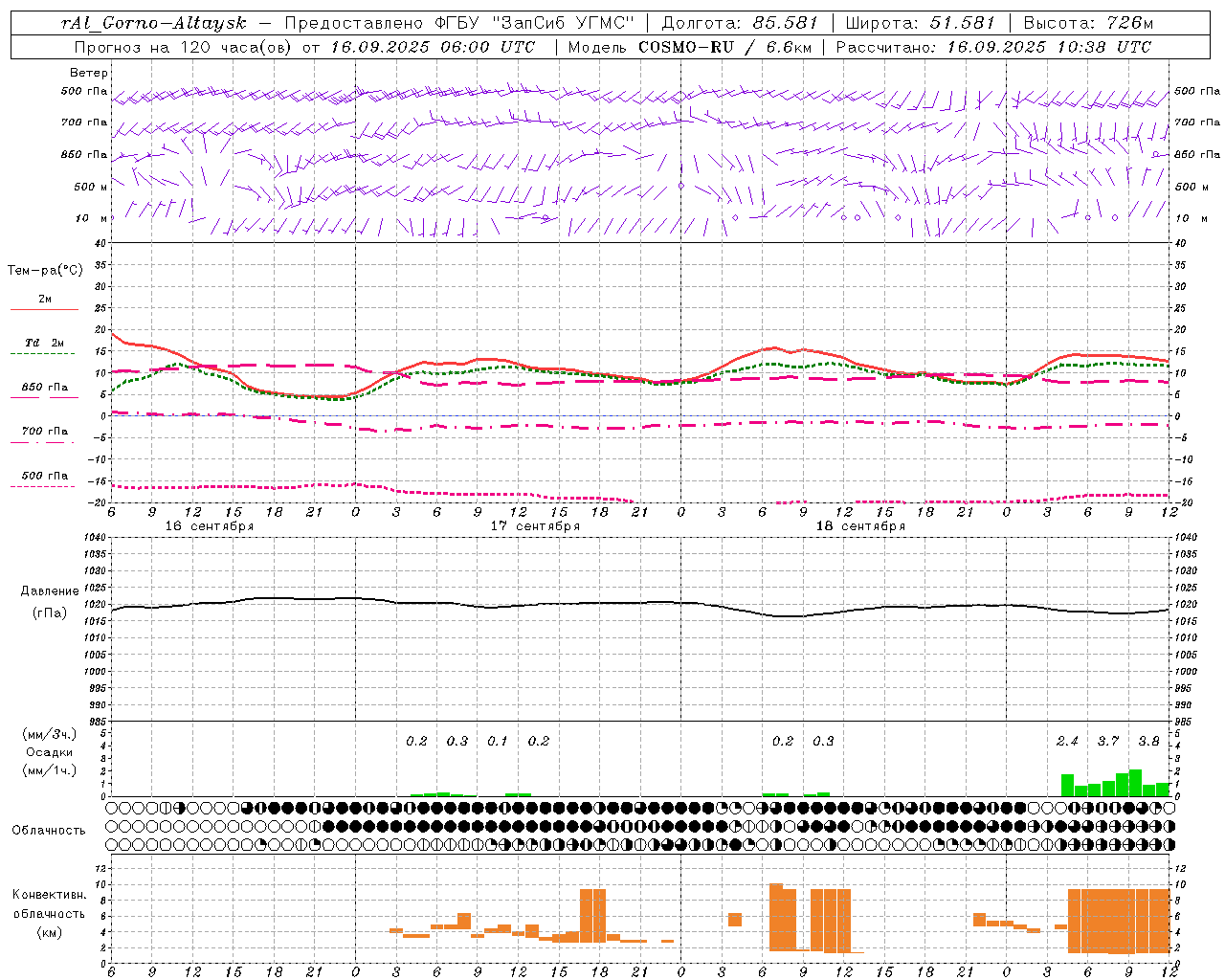Select the Облачность row label
1225x980 pixels.
point(49,831)
